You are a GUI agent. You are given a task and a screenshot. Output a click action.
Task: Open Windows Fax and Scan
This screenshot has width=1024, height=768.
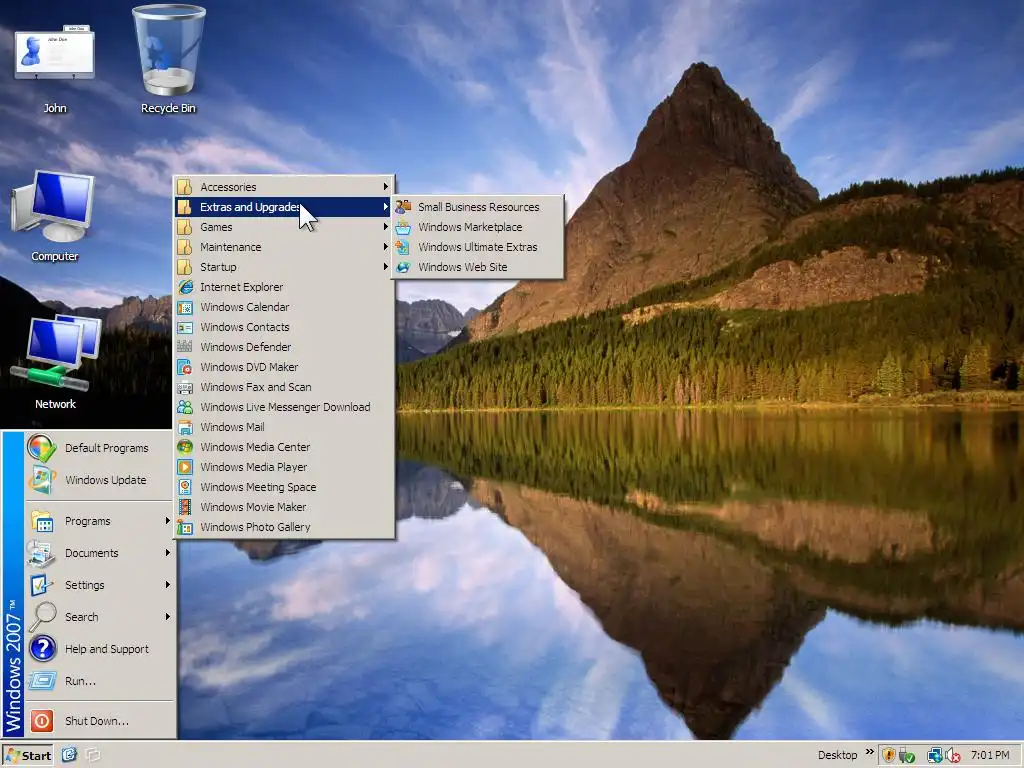(285, 387)
